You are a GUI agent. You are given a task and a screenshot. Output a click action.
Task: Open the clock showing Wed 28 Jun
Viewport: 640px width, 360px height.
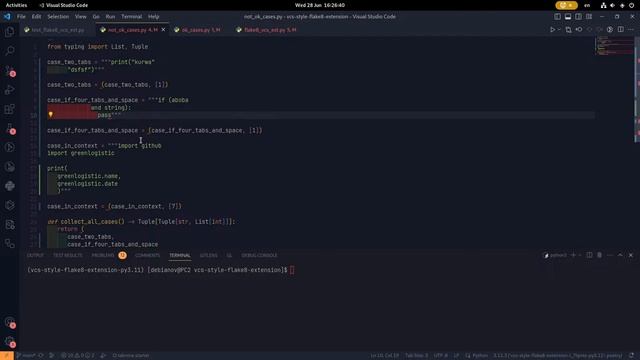coord(320,5)
